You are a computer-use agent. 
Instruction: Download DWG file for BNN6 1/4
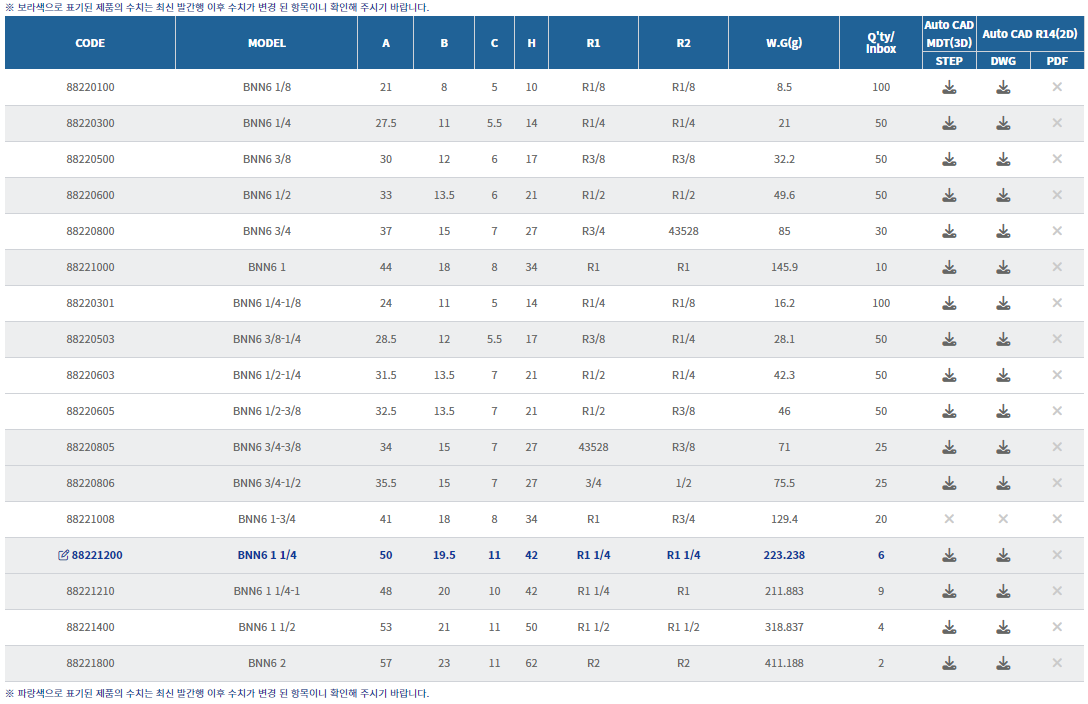tap(1003, 123)
